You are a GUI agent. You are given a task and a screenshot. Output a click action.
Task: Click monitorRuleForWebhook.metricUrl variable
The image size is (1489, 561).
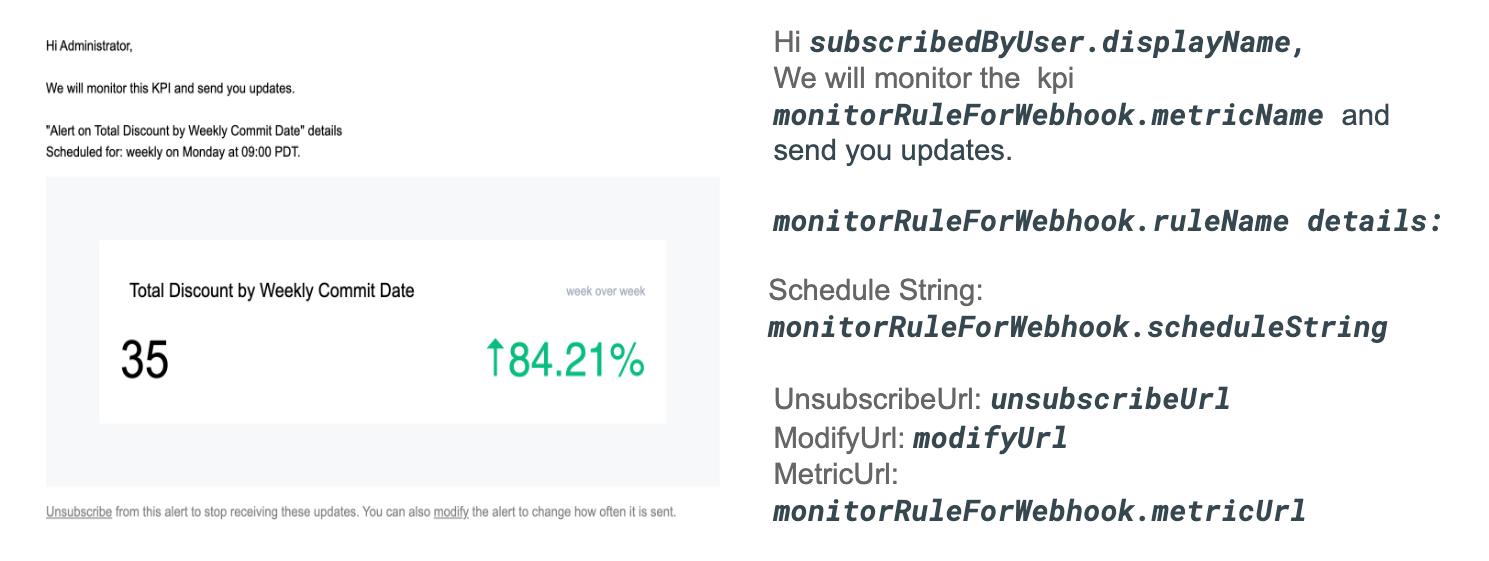coord(1039,512)
